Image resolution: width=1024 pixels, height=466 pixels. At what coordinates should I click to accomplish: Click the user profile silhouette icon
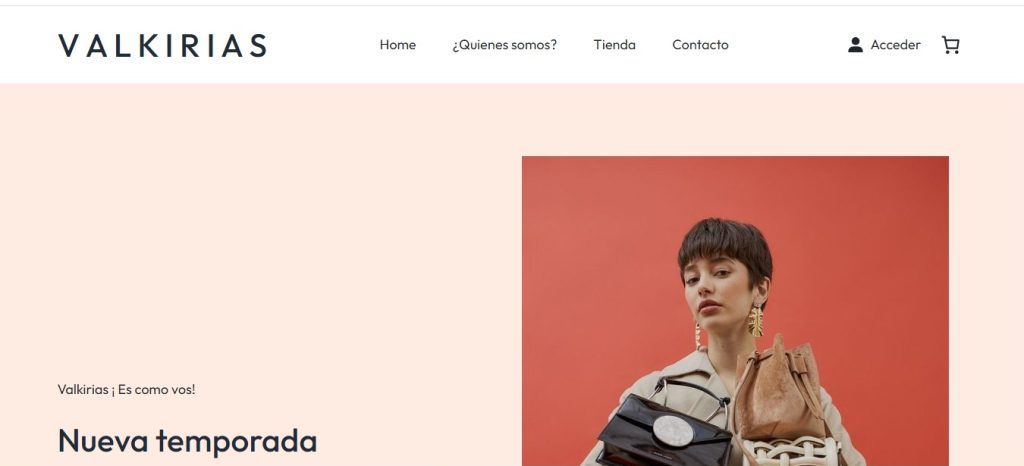click(x=855, y=45)
